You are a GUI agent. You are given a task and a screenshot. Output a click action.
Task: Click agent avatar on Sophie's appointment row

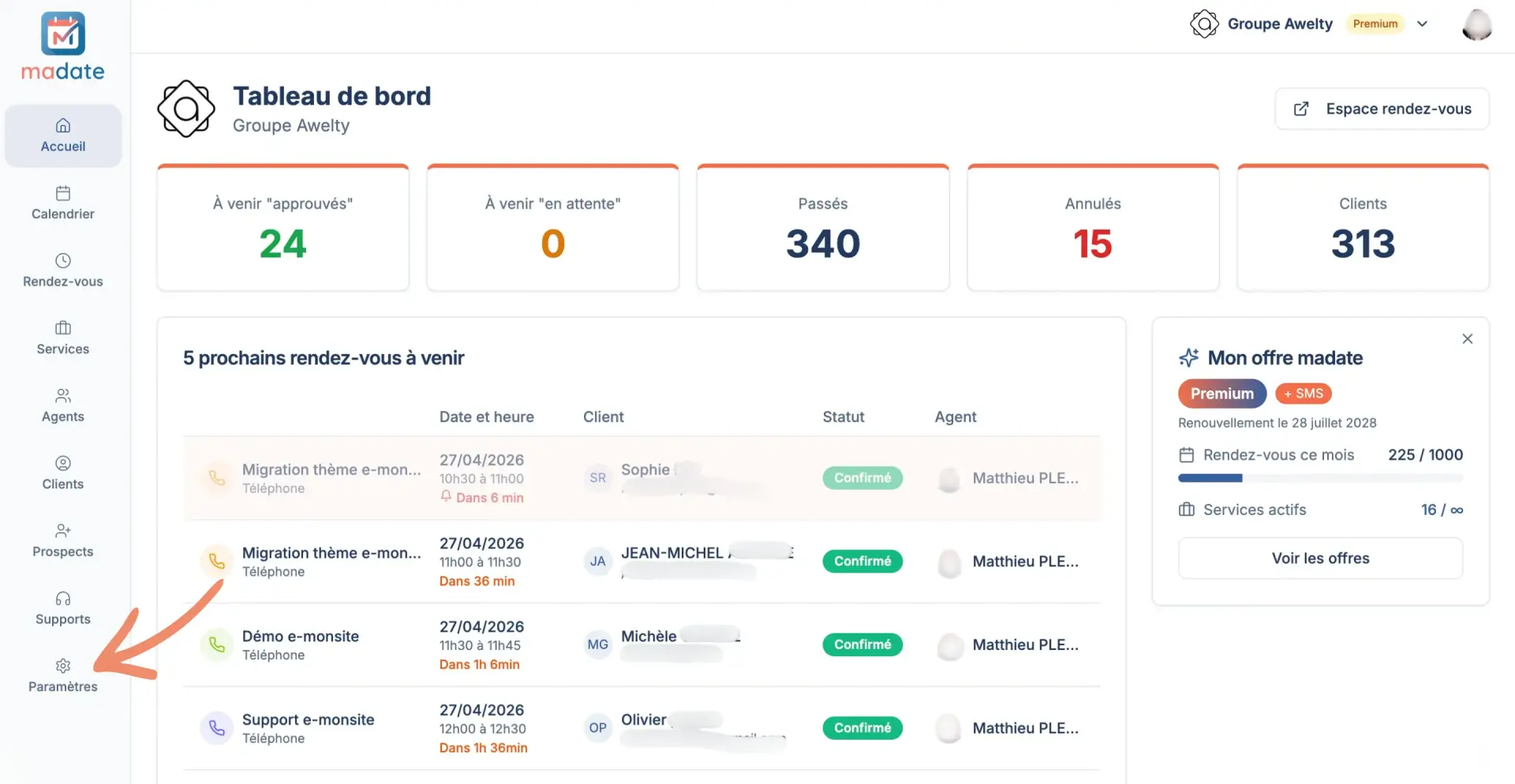click(x=949, y=479)
